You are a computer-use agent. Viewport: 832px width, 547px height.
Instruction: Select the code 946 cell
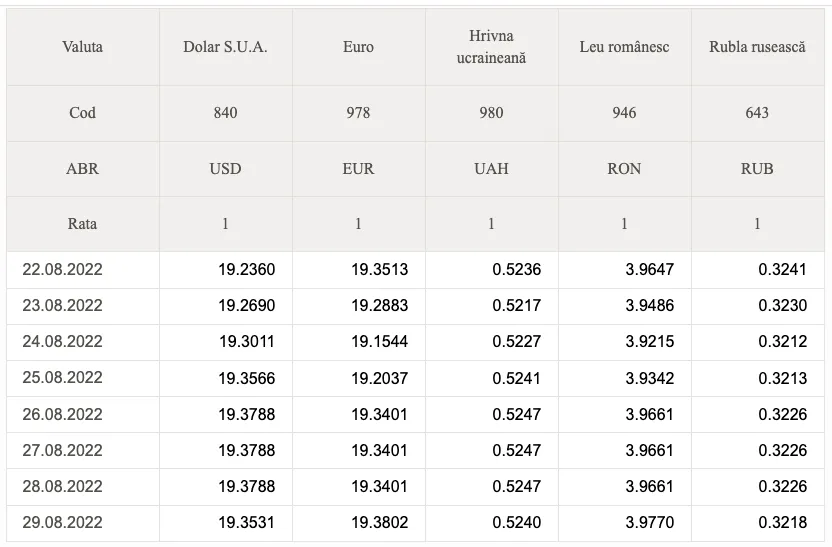[625, 113]
